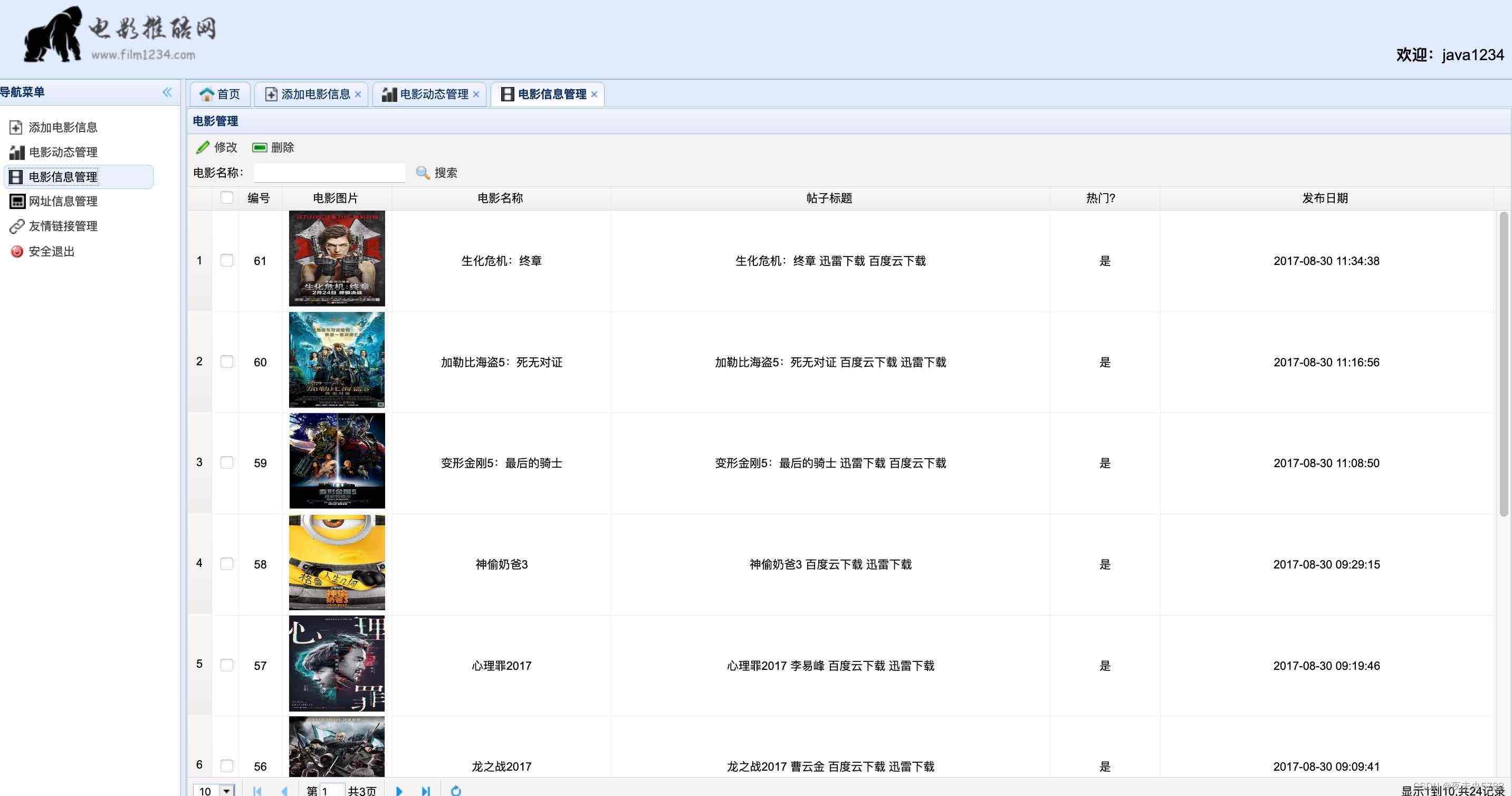This screenshot has height=796, width=1512.
Task: Open 电影动态管理 in sidebar menu
Action: tap(63, 152)
